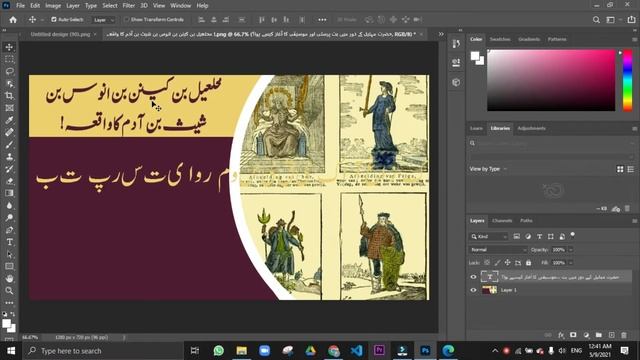Hide Layer 1 with eye icon

473,290
